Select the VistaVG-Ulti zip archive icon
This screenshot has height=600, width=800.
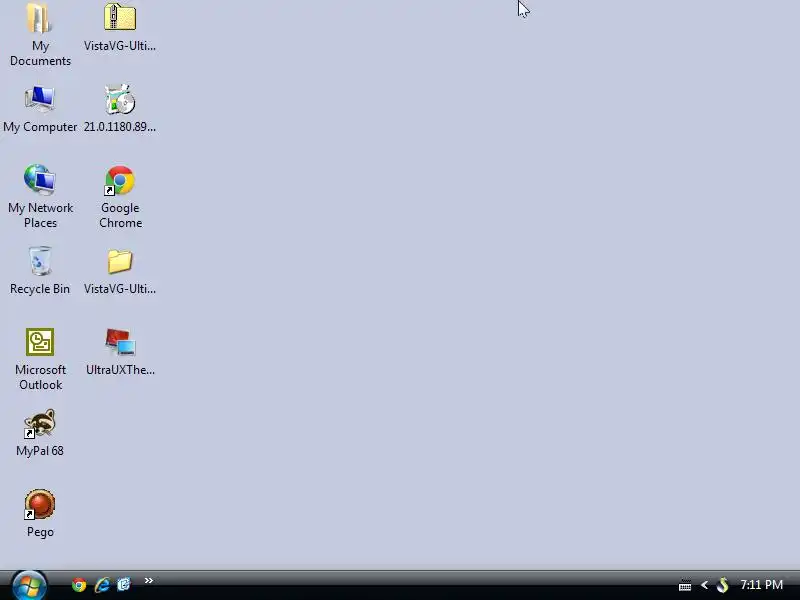pos(120,28)
